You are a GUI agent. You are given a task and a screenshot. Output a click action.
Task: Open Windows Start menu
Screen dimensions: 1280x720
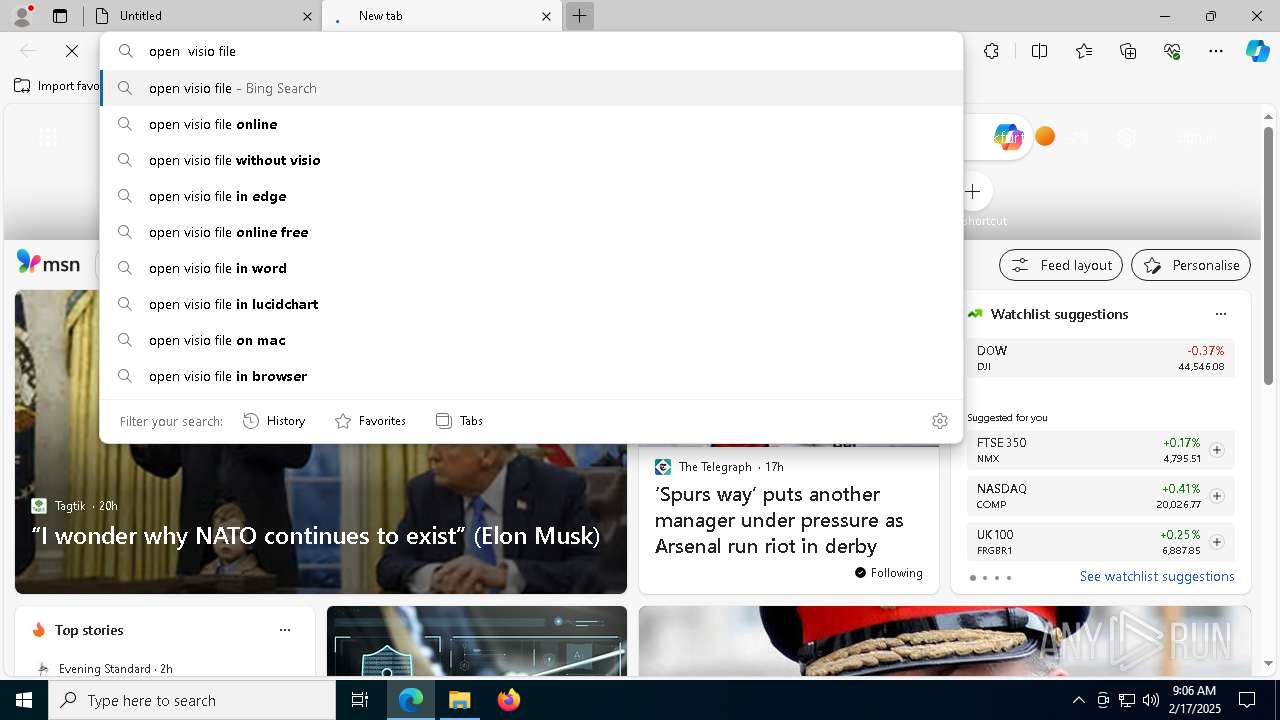pos(24,700)
